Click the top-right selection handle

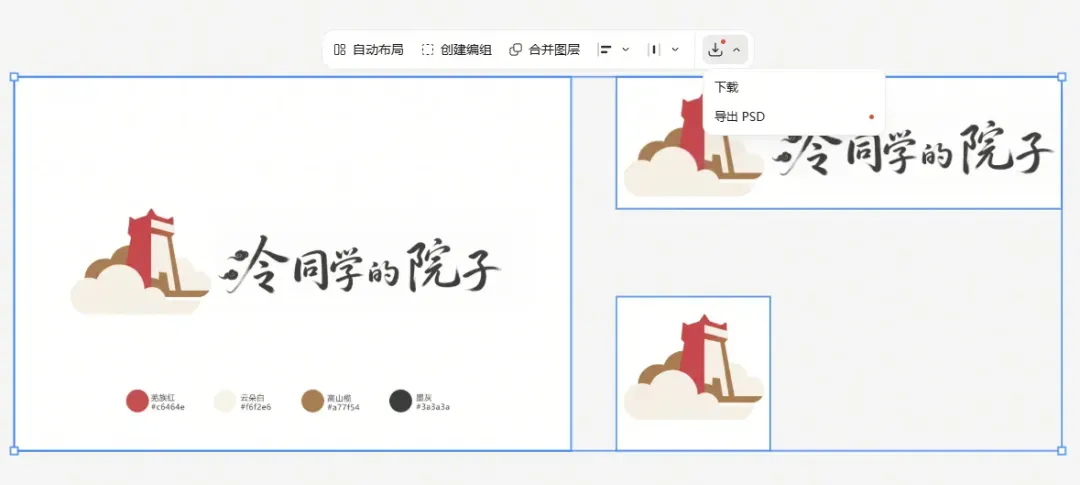point(1061,76)
